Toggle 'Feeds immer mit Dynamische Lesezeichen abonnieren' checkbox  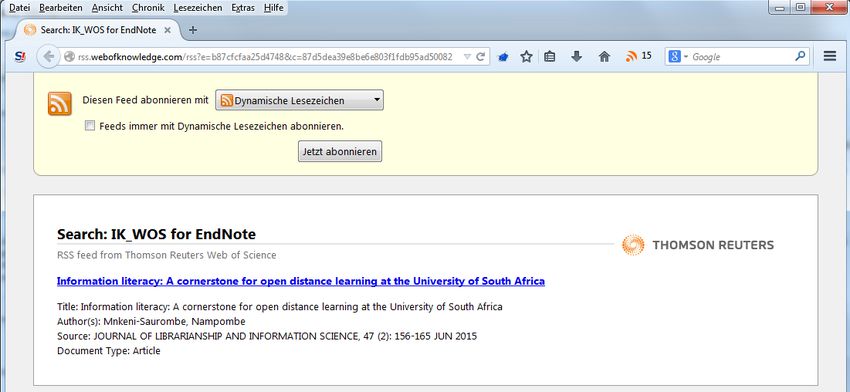tap(89, 126)
